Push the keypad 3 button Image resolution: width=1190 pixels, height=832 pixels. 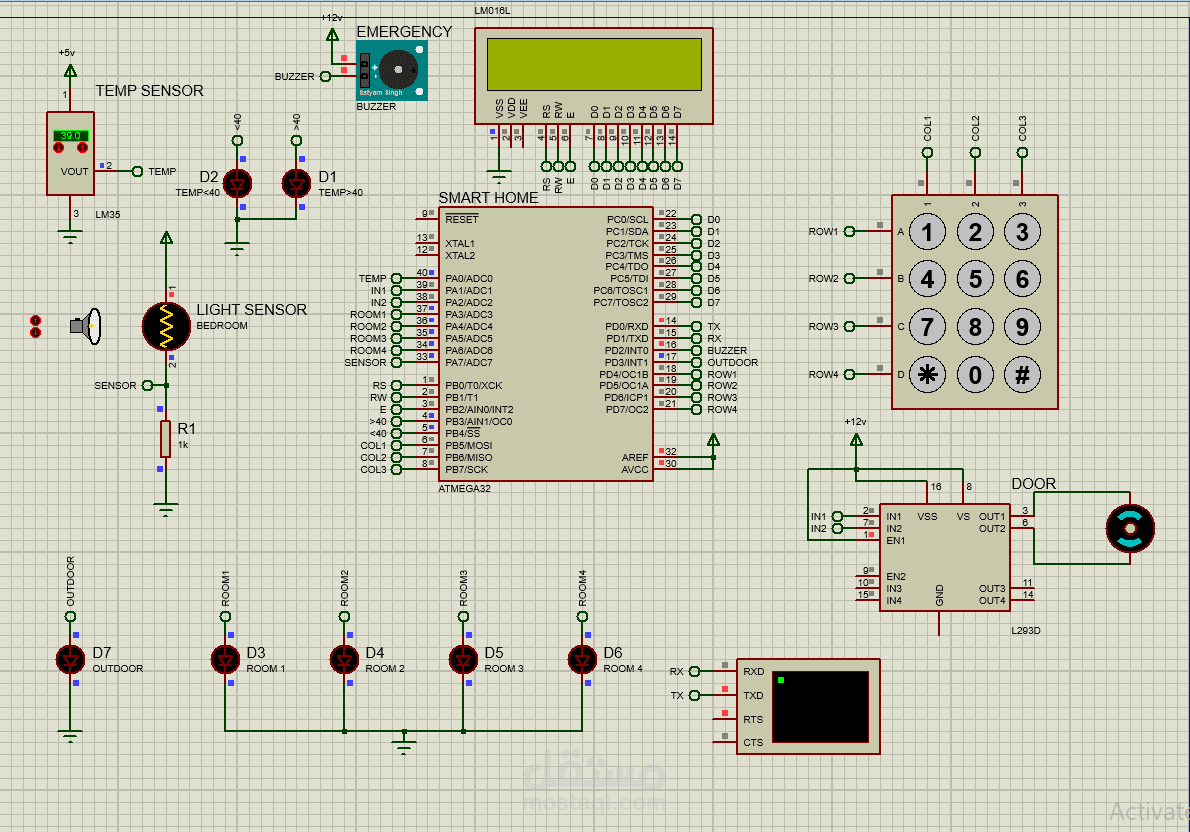coord(1022,232)
